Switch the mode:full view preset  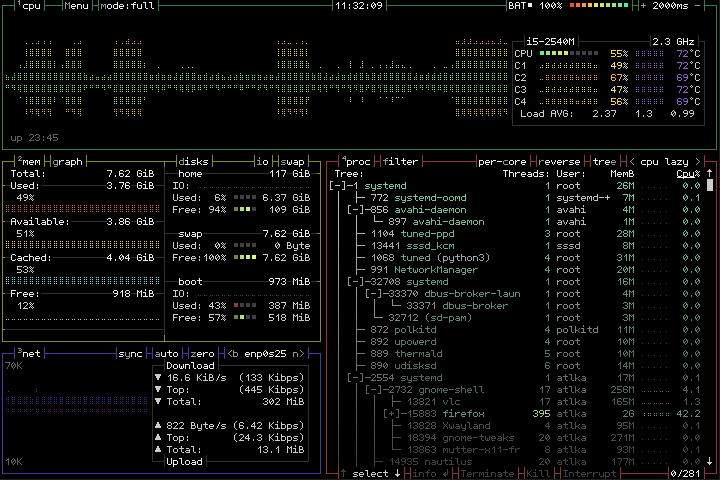coord(127,6)
